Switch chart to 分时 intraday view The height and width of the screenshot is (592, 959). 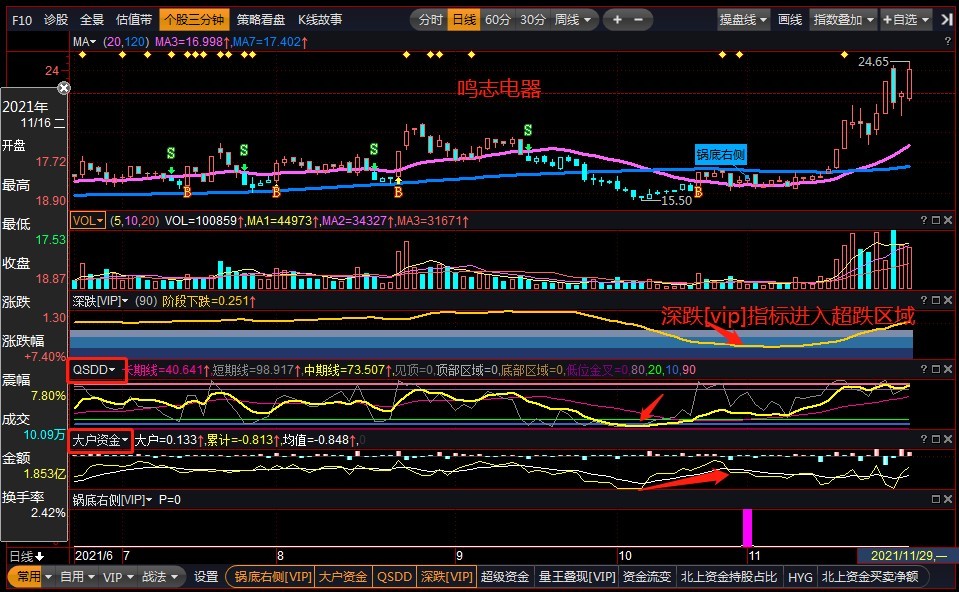[430, 19]
